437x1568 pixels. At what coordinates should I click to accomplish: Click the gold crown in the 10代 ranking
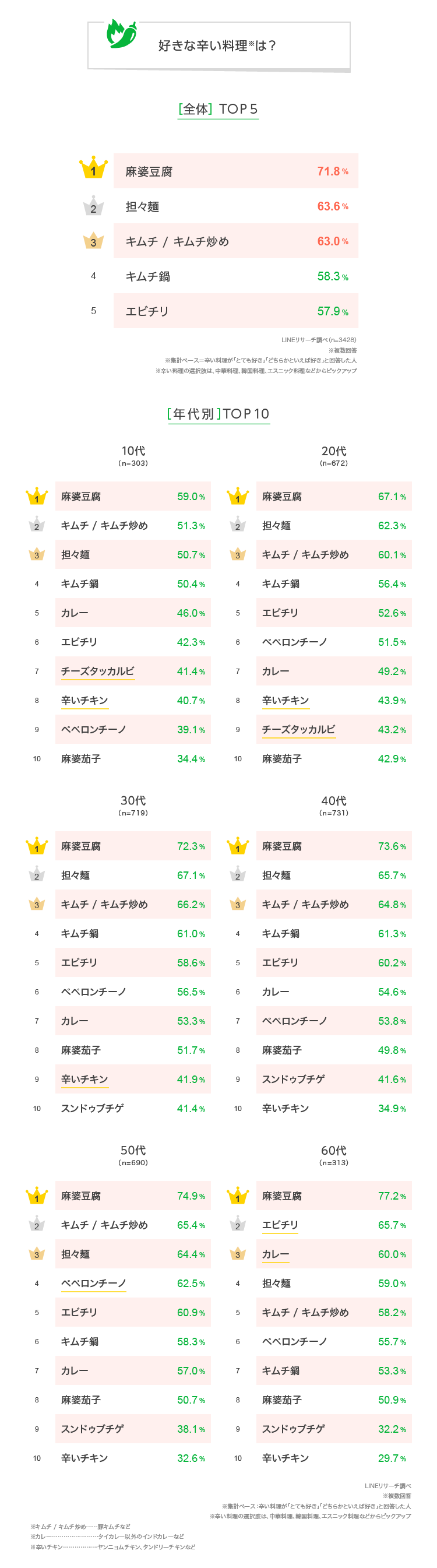pyautogui.click(x=37, y=495)
